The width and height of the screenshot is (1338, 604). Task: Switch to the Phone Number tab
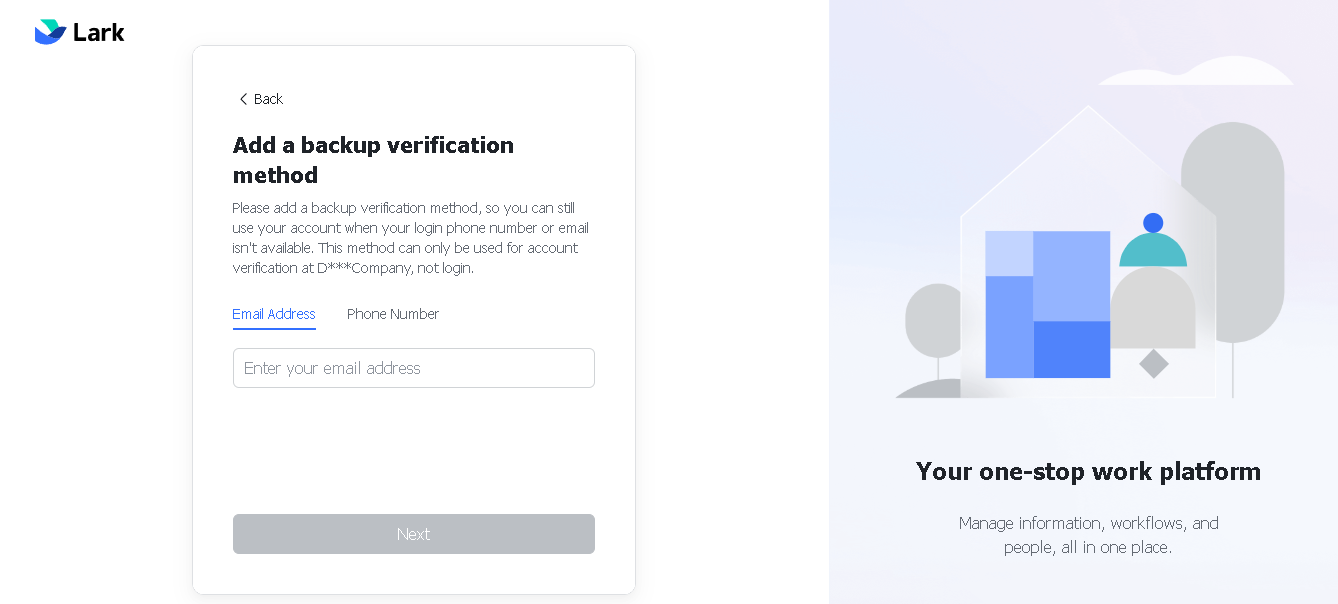393,314
